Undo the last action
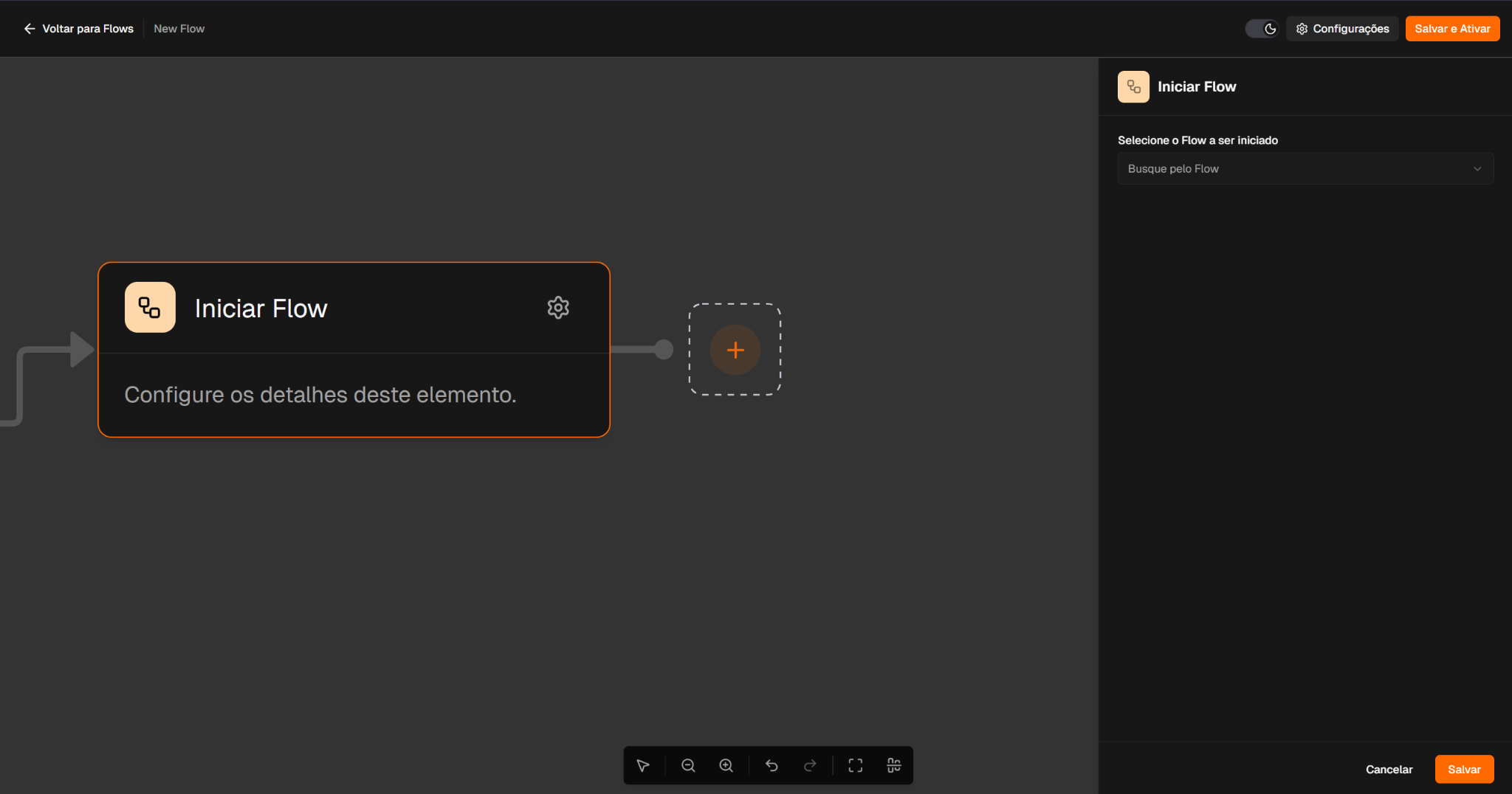The width and height of the screenshot is (1512, 794). (772, 765)
